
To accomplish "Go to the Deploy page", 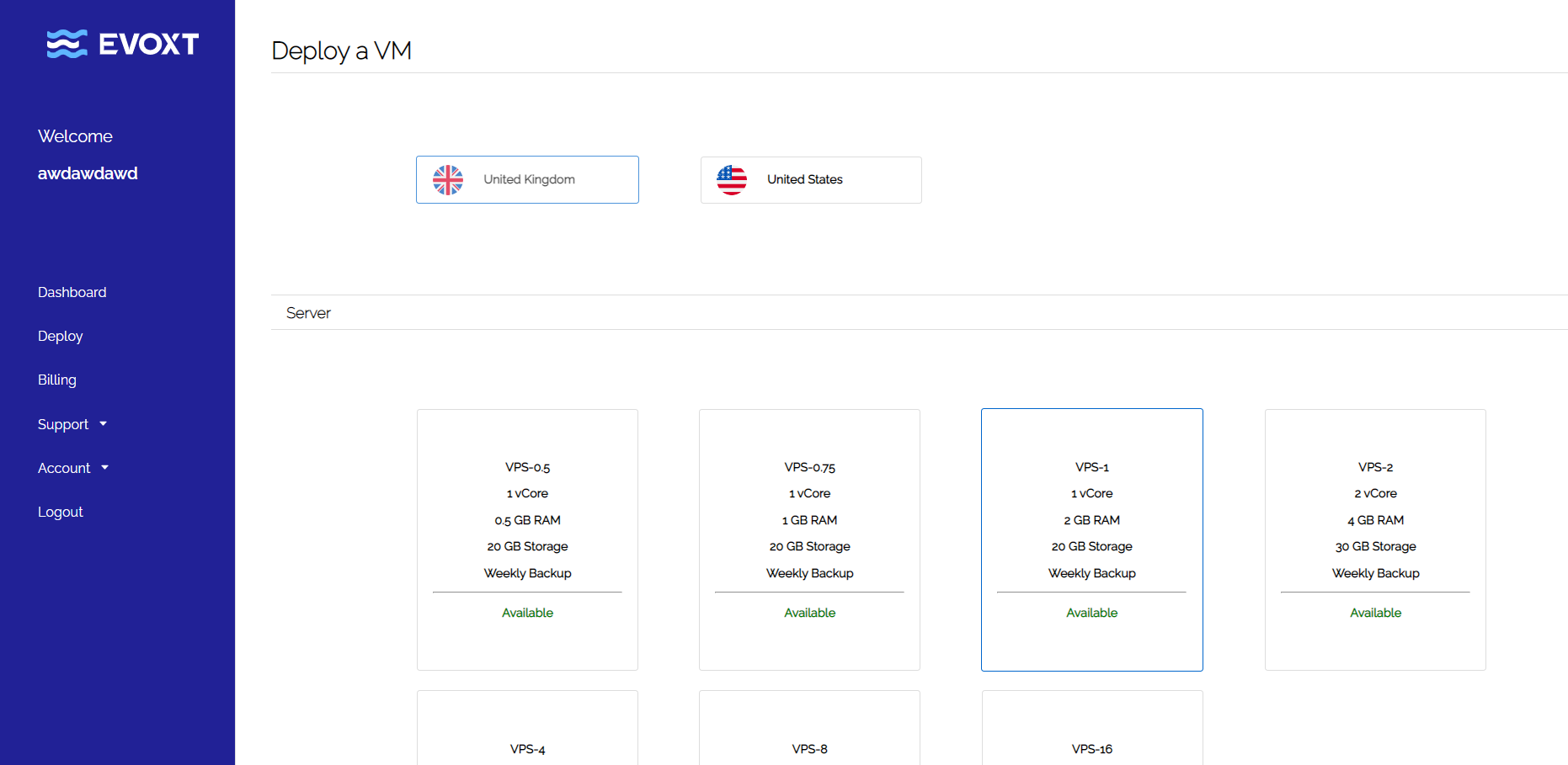I will point(61,336).
